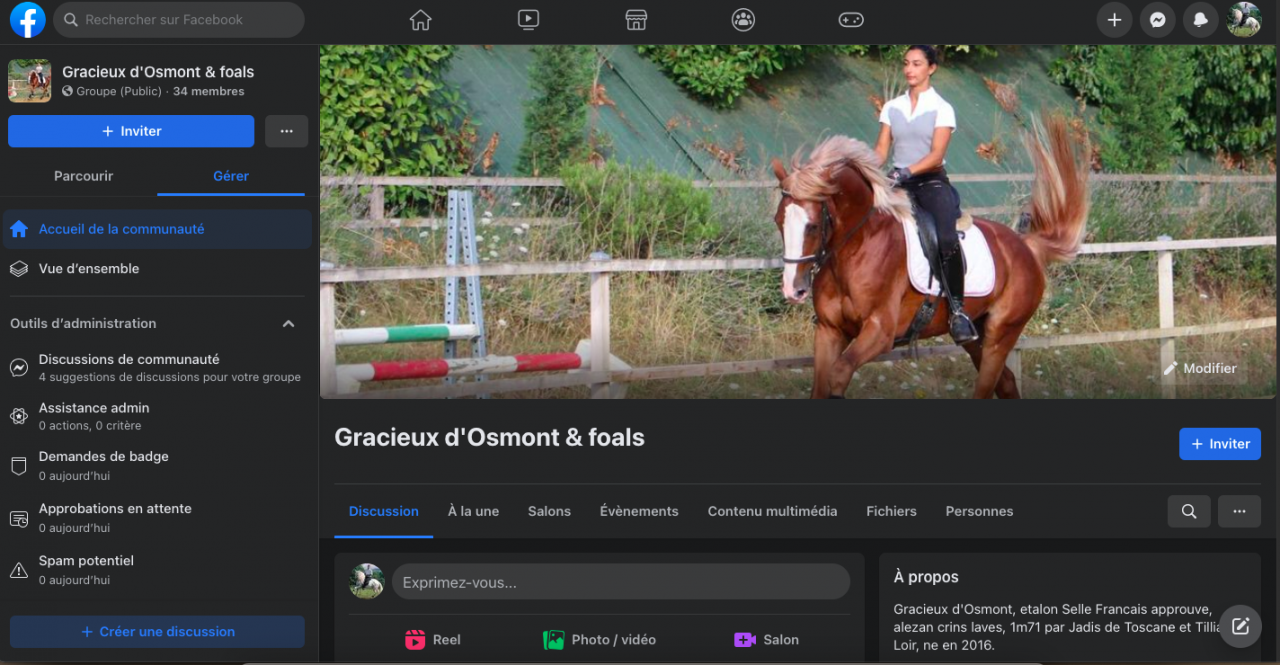Open the Marketplace icon

[636, 19]
